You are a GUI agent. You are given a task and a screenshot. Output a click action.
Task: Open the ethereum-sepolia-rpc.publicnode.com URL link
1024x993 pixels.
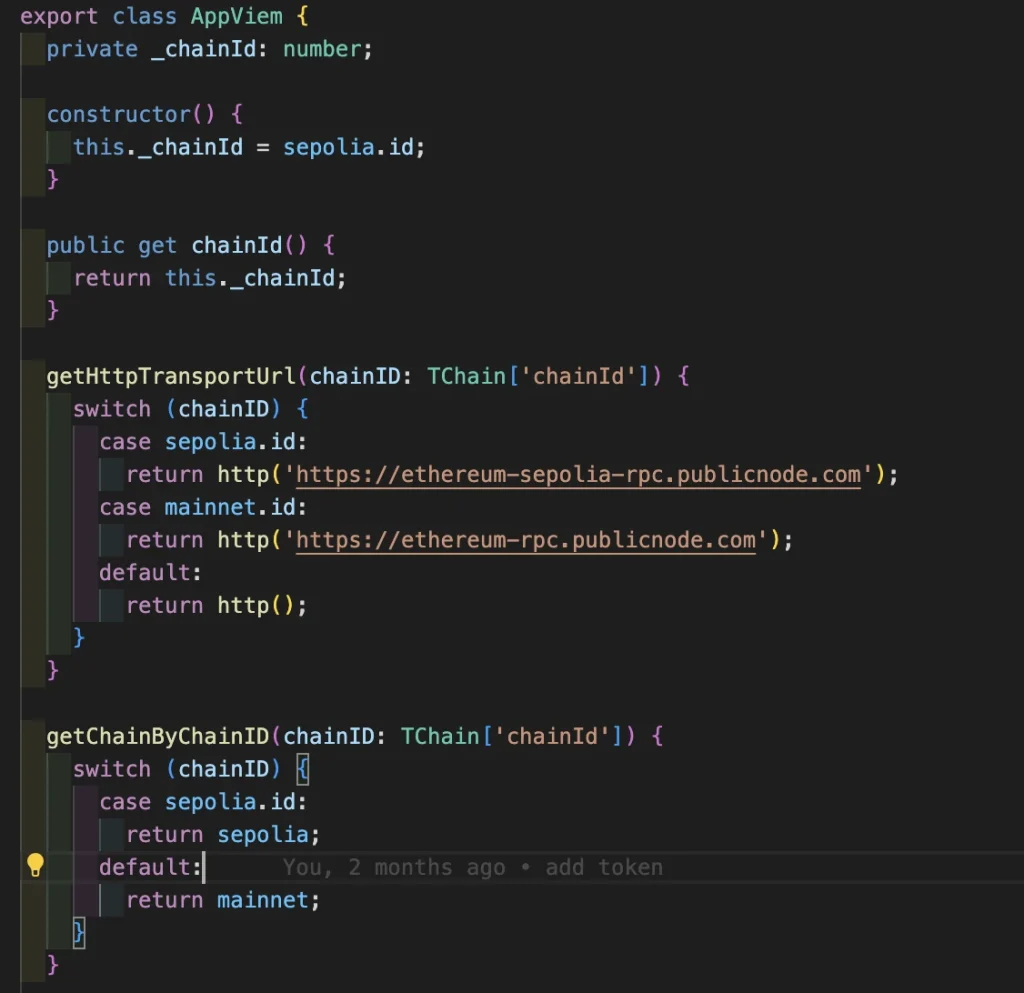pos(578,474)
